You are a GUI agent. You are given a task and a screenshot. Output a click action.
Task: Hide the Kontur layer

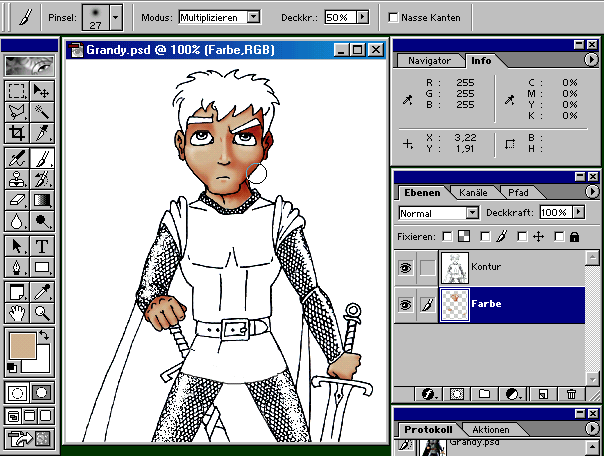point(405,267)
